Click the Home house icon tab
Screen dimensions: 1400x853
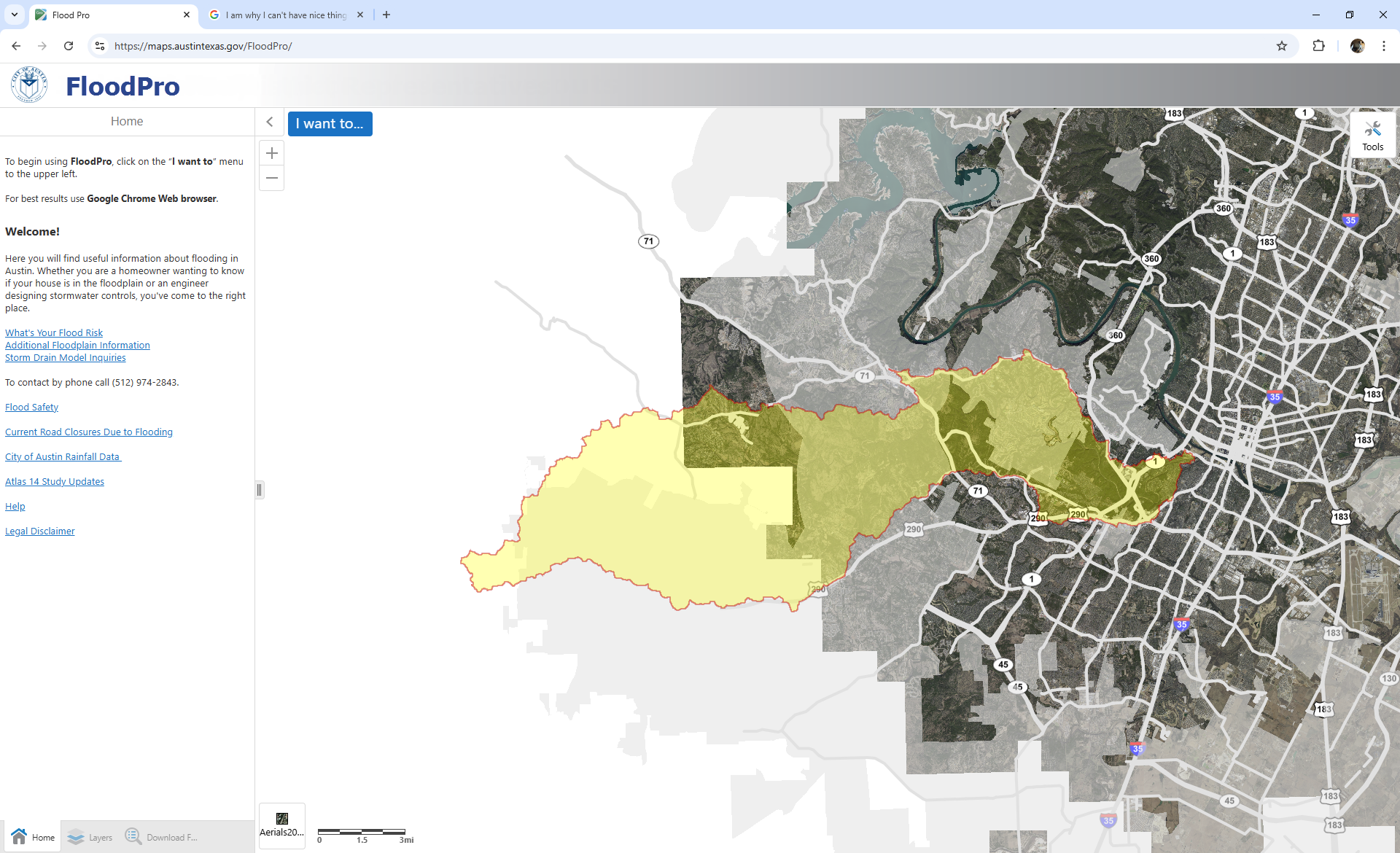[x=33, y=837]
